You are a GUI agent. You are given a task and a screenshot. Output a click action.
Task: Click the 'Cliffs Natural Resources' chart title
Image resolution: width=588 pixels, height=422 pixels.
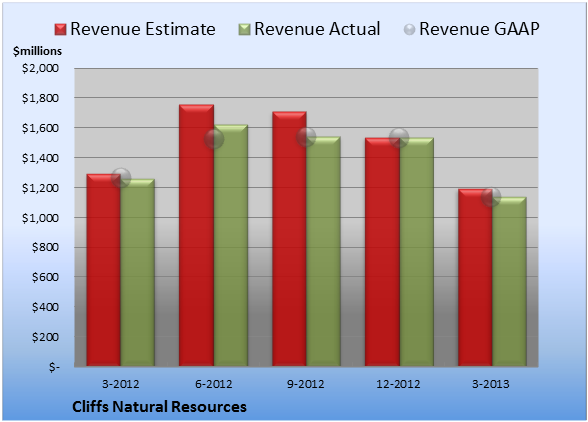point(159,407)
